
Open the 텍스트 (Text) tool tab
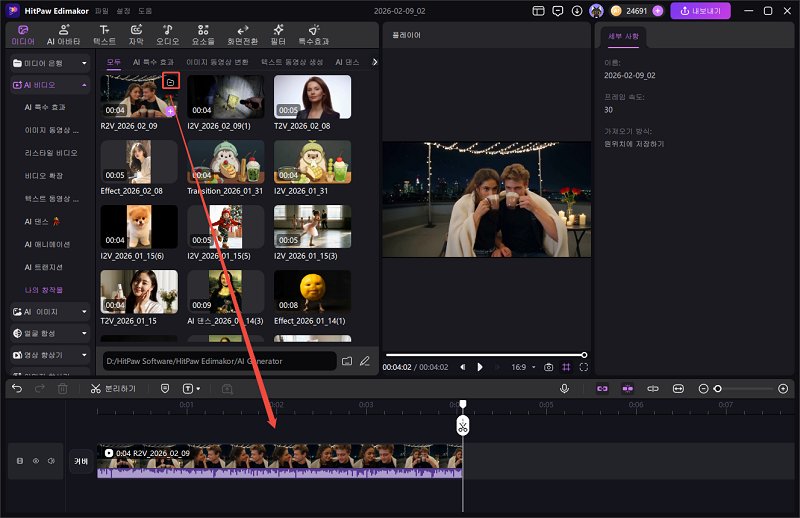click(104, 35)
